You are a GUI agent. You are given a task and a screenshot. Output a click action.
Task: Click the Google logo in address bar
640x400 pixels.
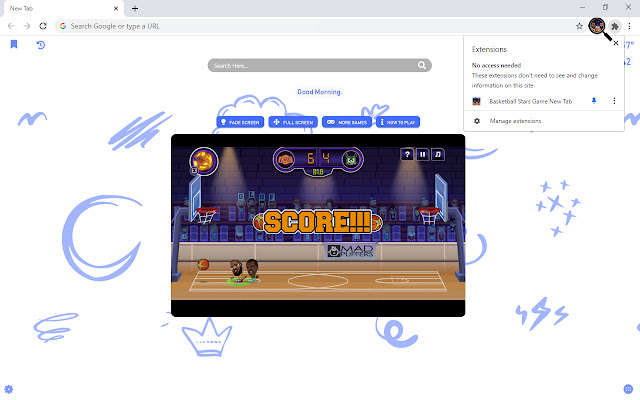(x=63, y=26)
